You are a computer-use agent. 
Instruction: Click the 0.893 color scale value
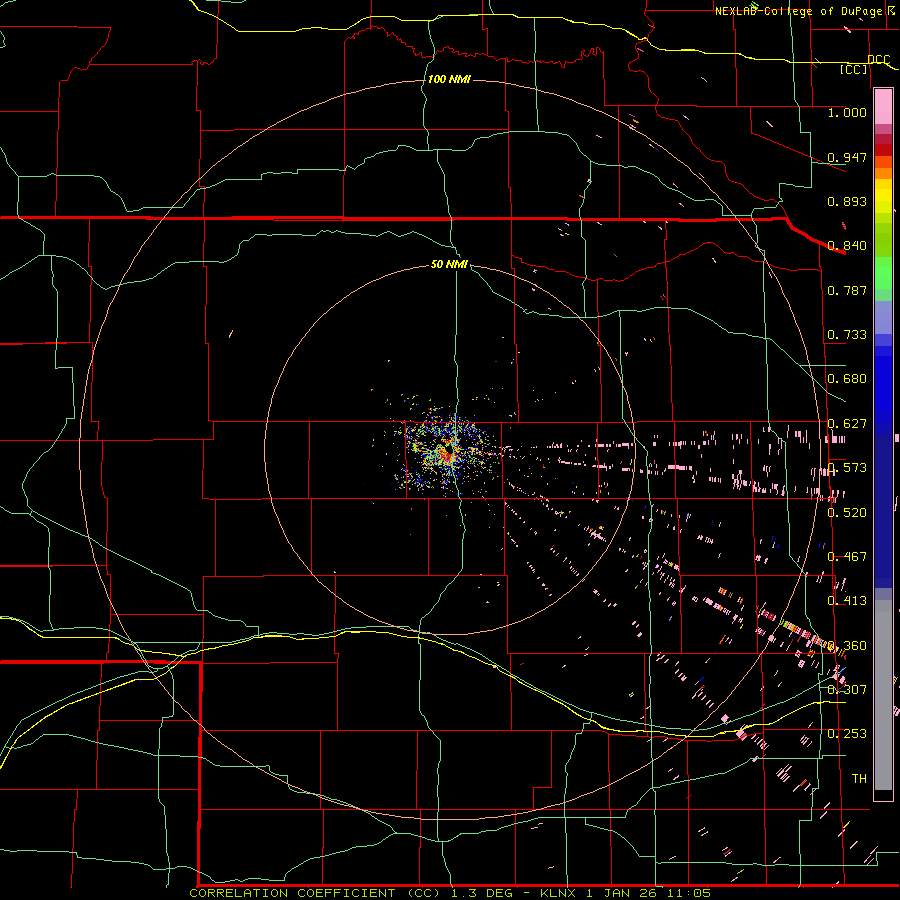[847, 201]
